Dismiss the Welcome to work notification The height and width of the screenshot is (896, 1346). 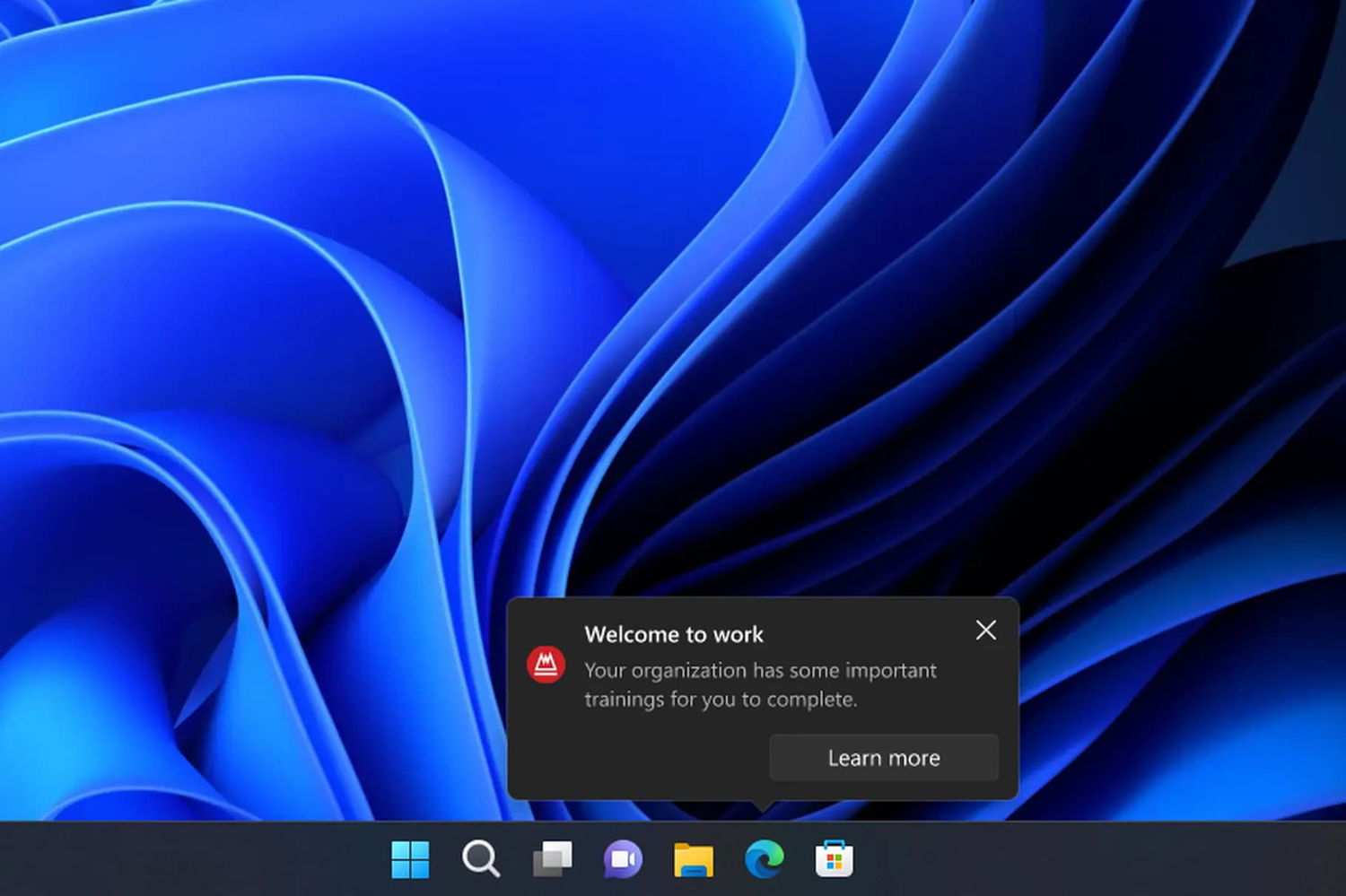985,631
